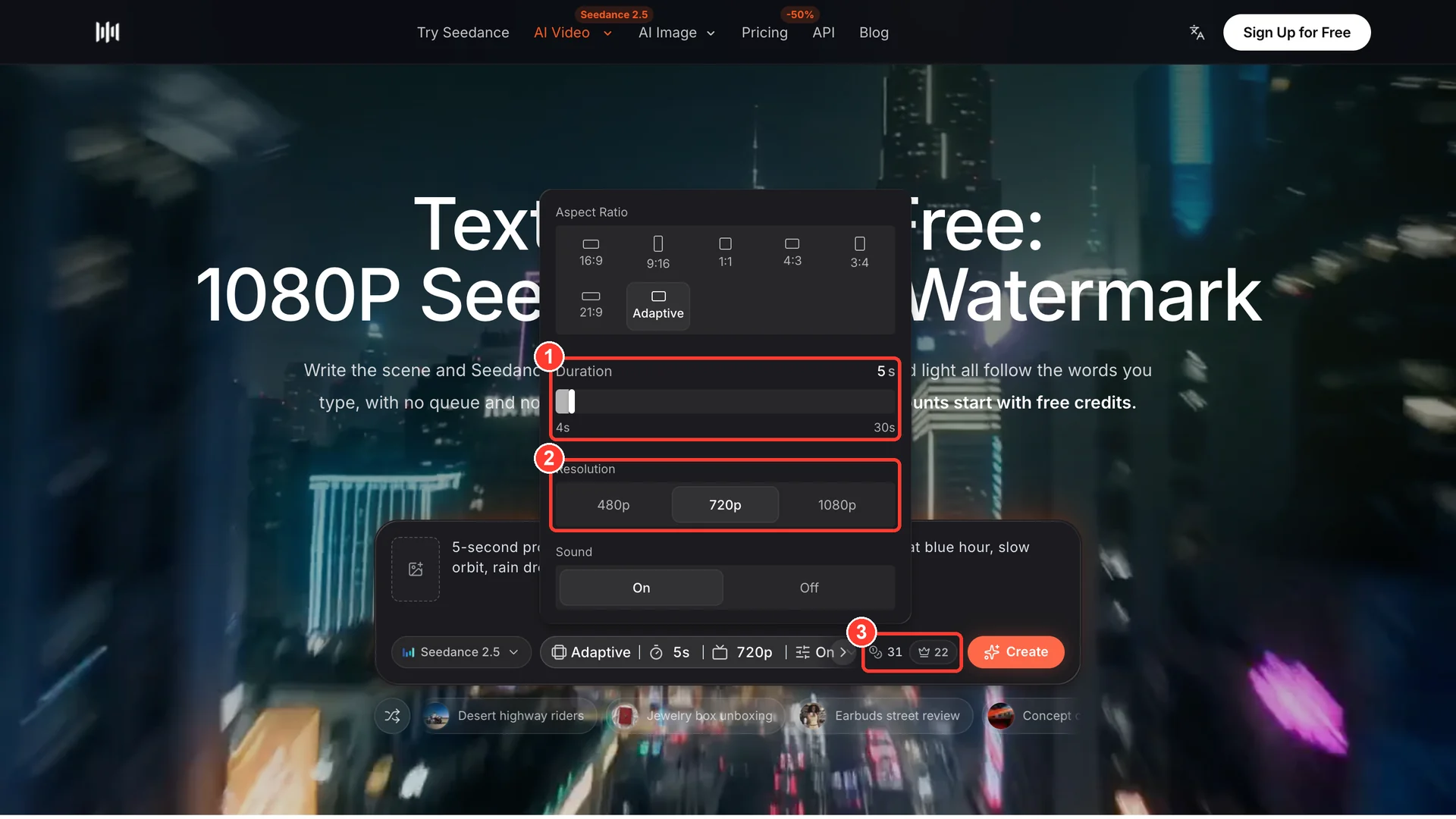Click the Seedance logo icon
The image size is (1456, 819).
click(107, 32)
